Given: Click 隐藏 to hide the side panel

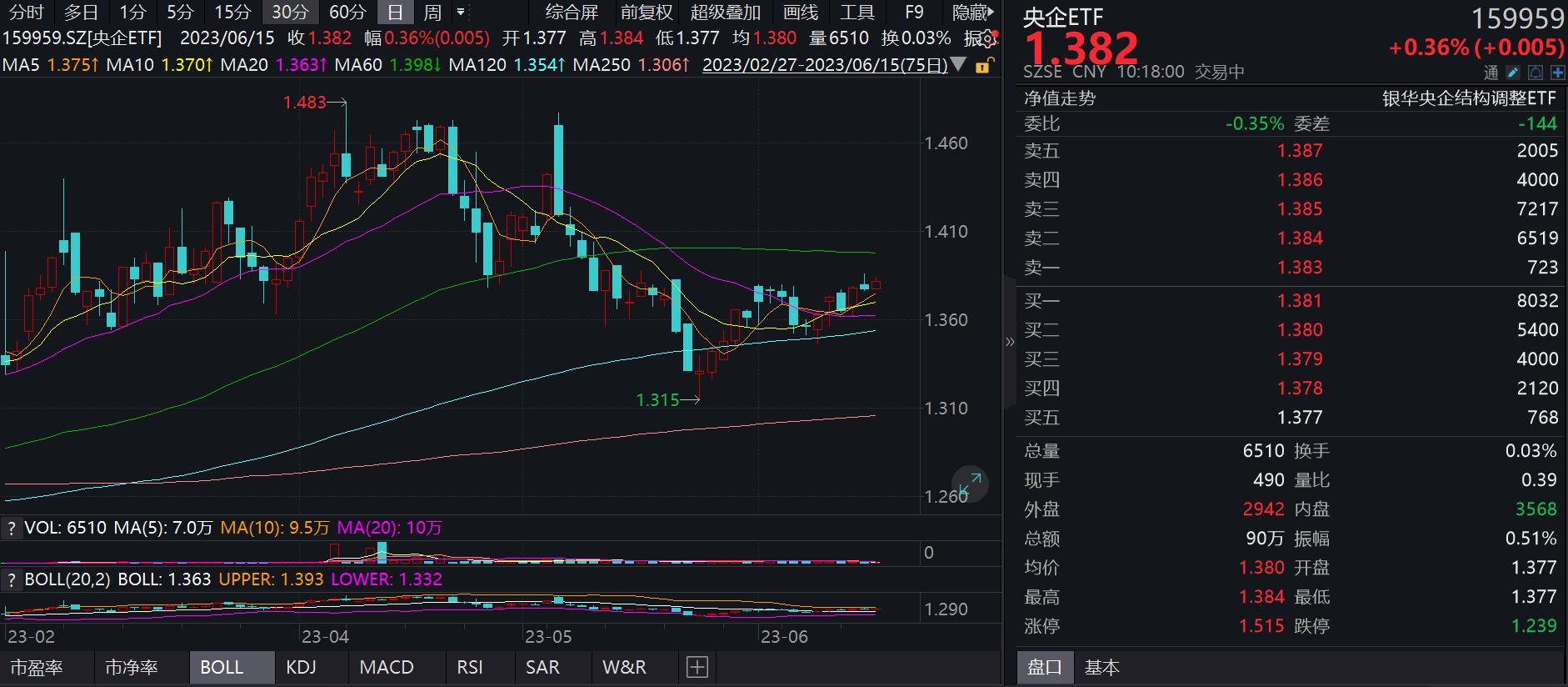Looking at the screenshot, I should click(972, 13).
